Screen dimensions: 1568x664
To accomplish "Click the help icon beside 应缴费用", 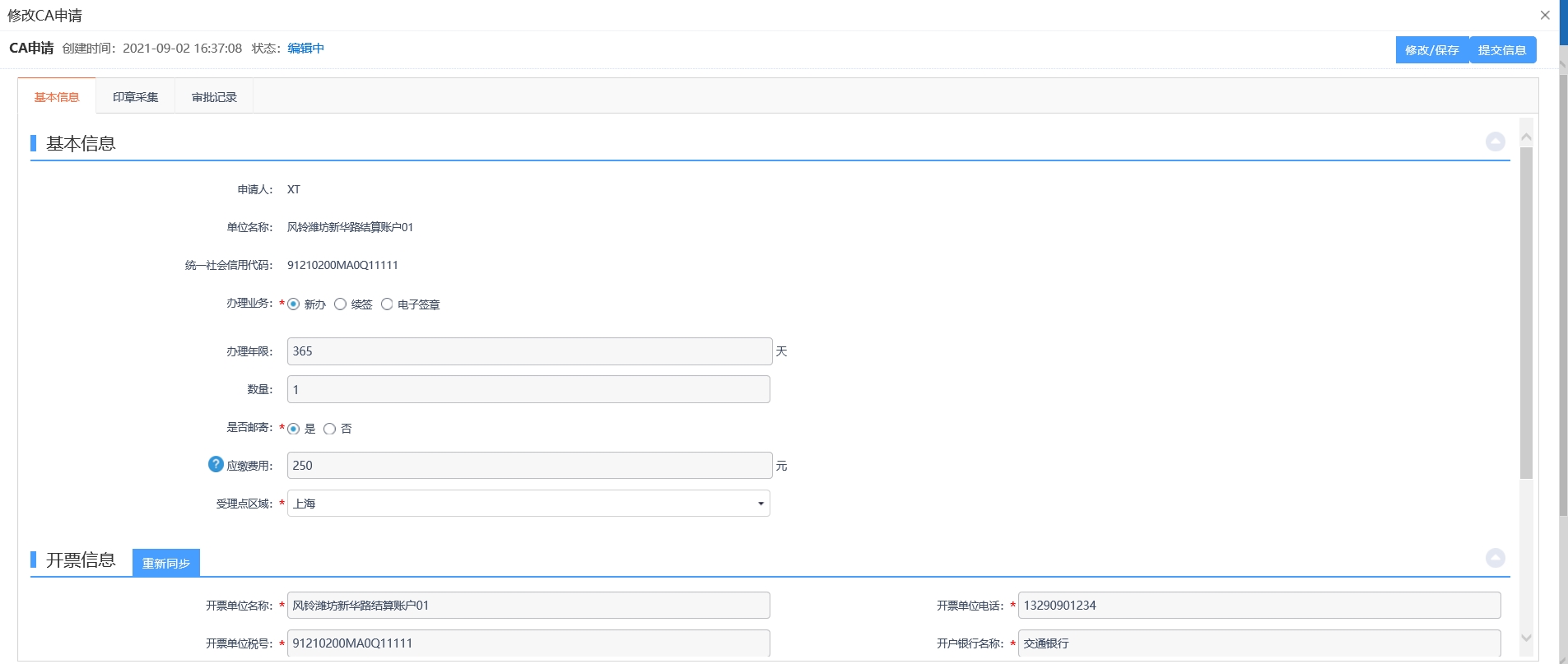I will [216, 464].
